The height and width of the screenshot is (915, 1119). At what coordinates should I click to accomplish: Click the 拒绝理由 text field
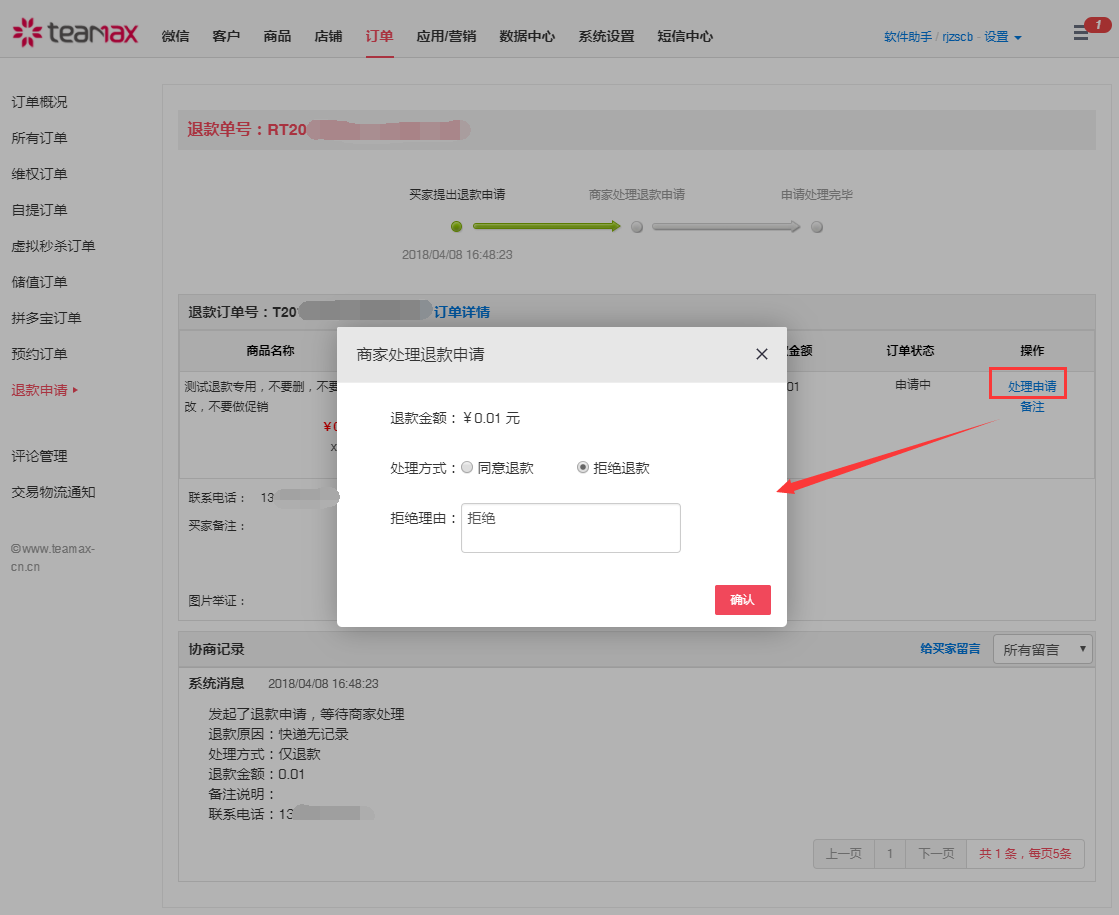(570, 527)
